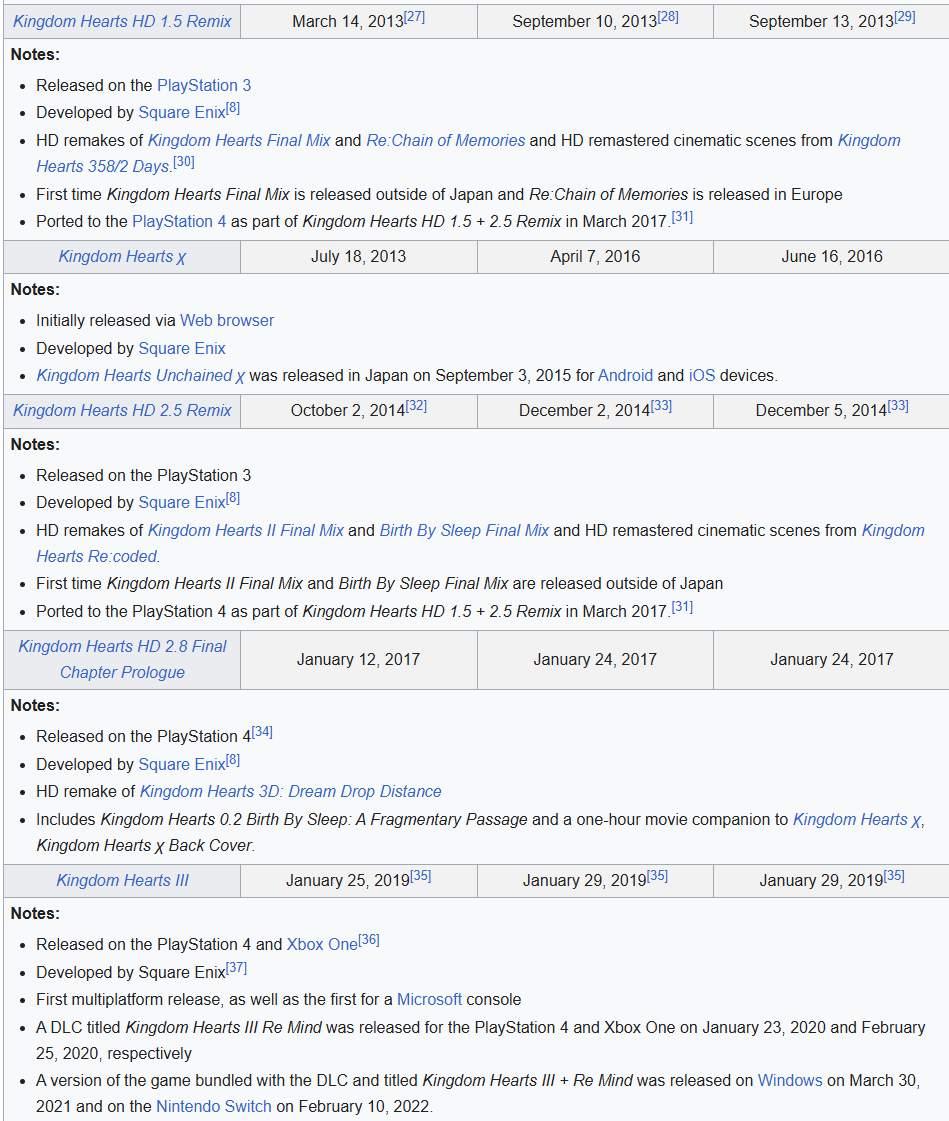This screenshot has width=949, height=1121.
Task: Open Kingdom Hearts Unchained χ link
Action: click(141, 376)
